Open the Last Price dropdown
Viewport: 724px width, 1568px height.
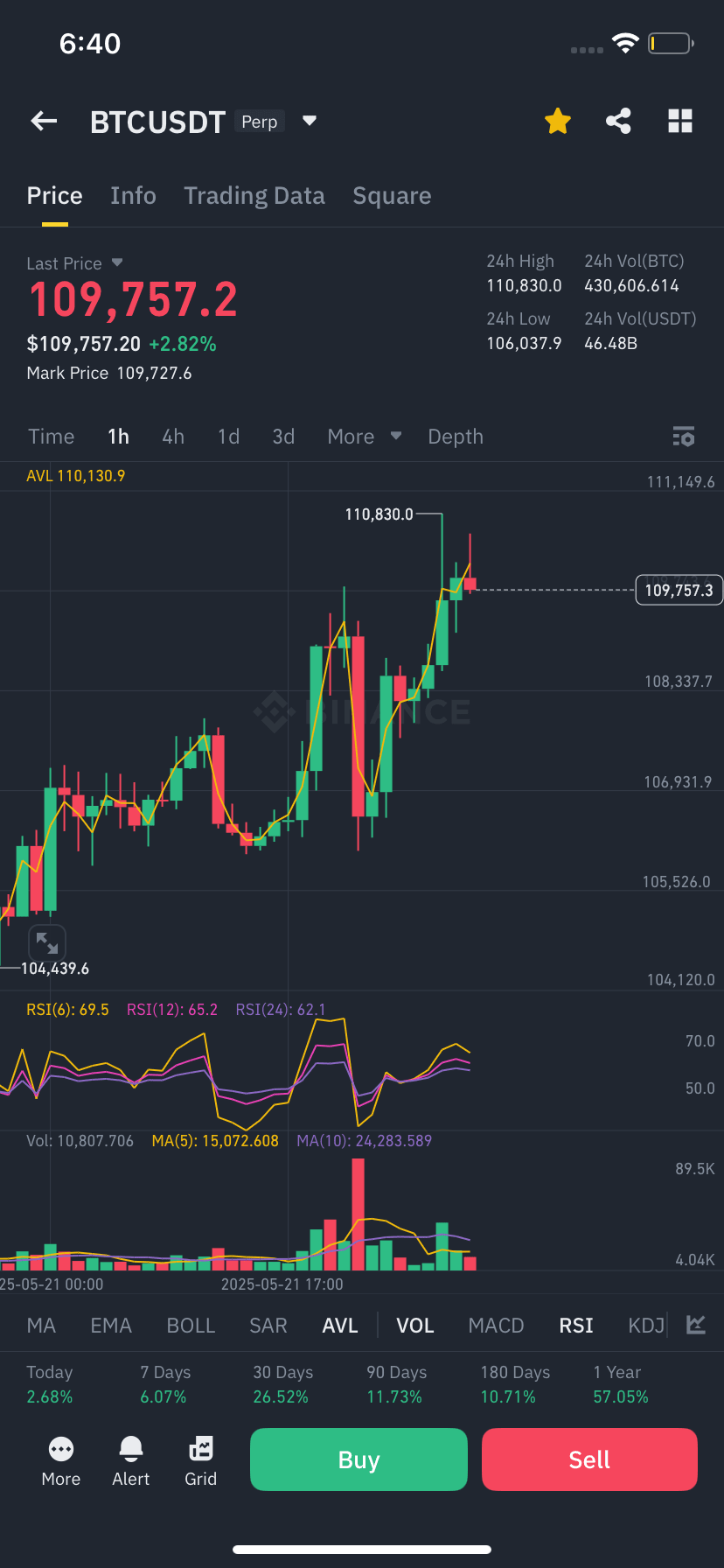pyautogui.click(x=117, y=262)
